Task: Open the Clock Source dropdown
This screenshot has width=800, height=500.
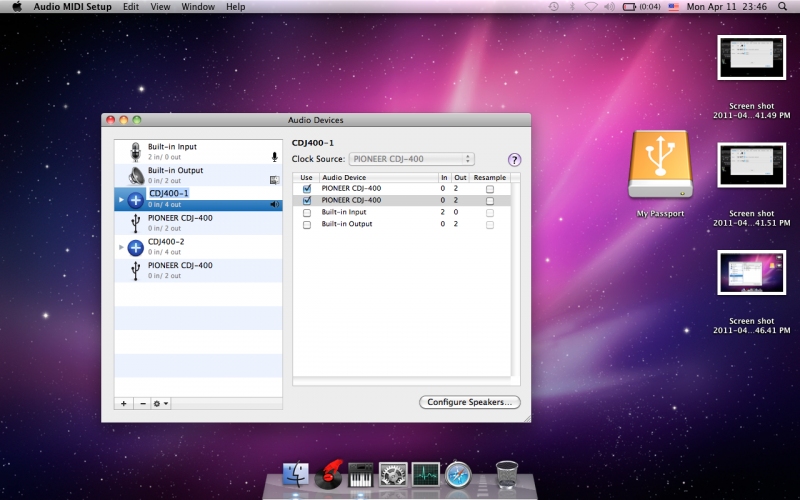Action: click(411, 159)
